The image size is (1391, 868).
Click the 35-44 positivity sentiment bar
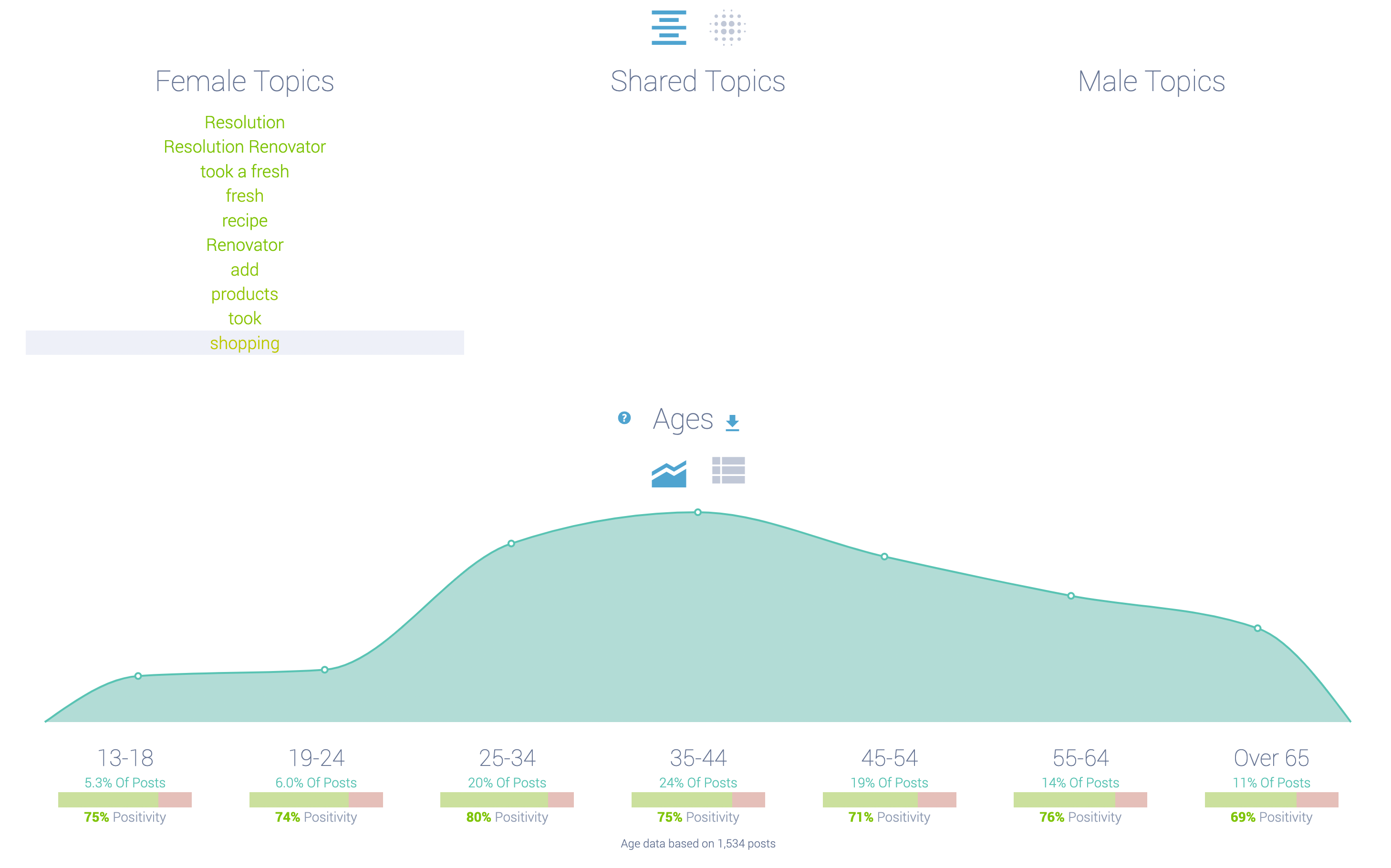coord(697,800)
